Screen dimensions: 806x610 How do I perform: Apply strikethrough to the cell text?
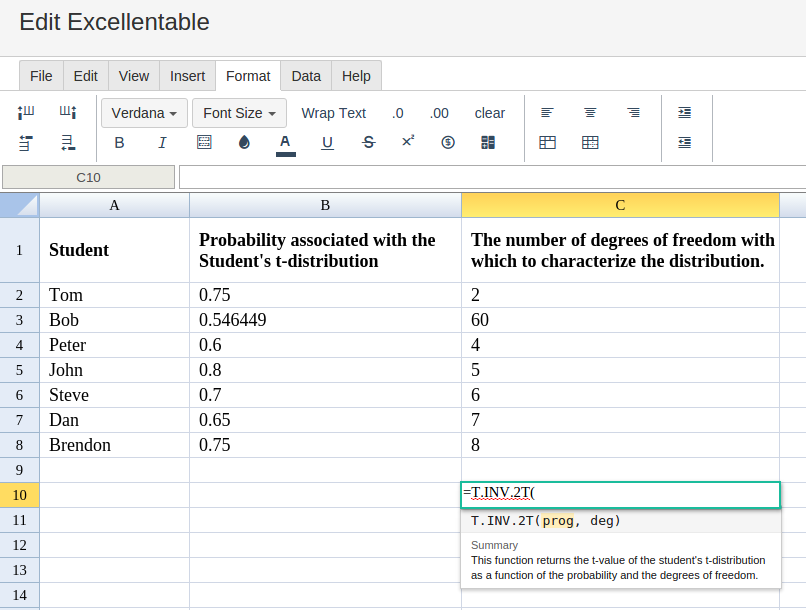coord(368,143)
